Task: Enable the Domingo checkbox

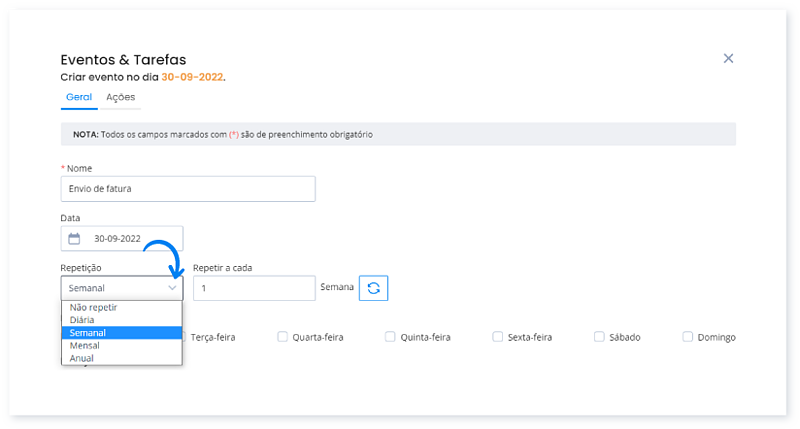Action: click(x=688, y=337)
